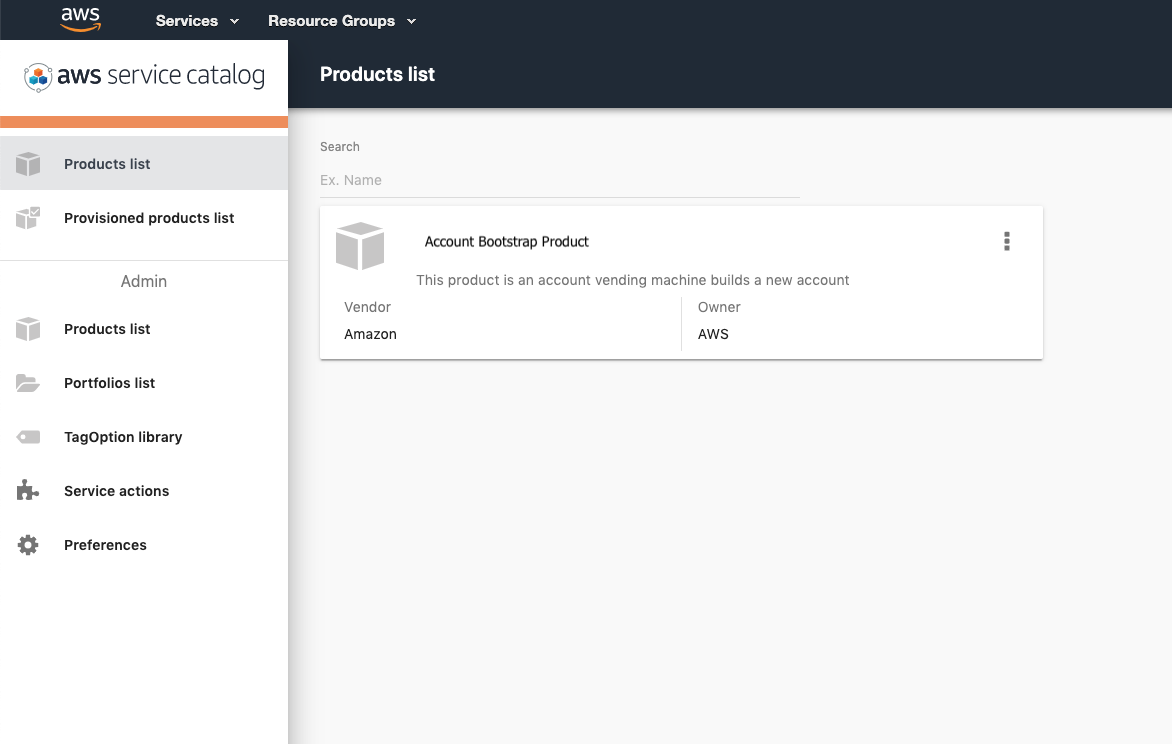
Task: Click the Products list page heading
Action: (x=377, y=74)
